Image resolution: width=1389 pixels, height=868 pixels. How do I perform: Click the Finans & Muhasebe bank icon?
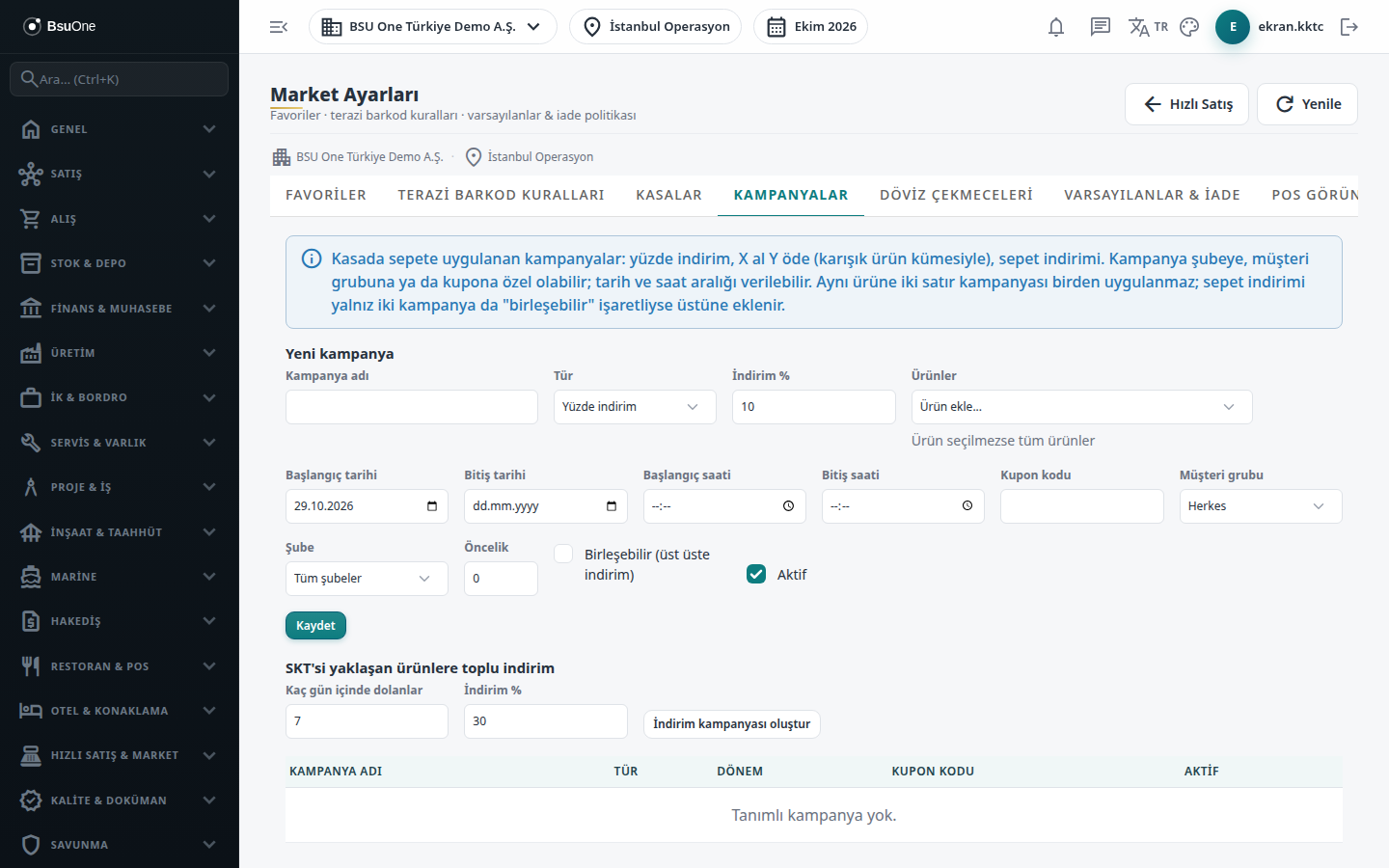31,309
